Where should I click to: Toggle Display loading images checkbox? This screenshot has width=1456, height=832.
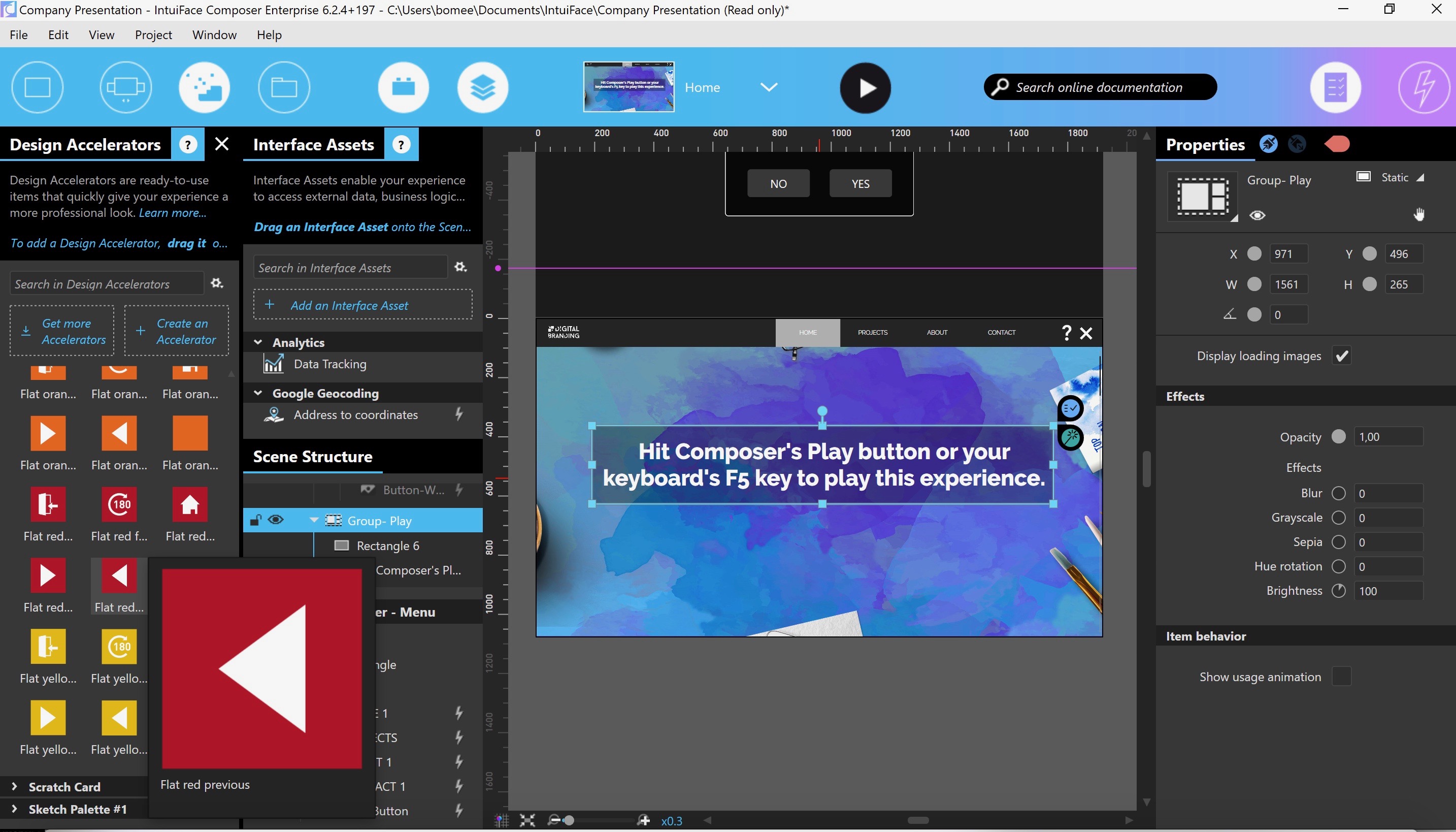coord(1341,356)
